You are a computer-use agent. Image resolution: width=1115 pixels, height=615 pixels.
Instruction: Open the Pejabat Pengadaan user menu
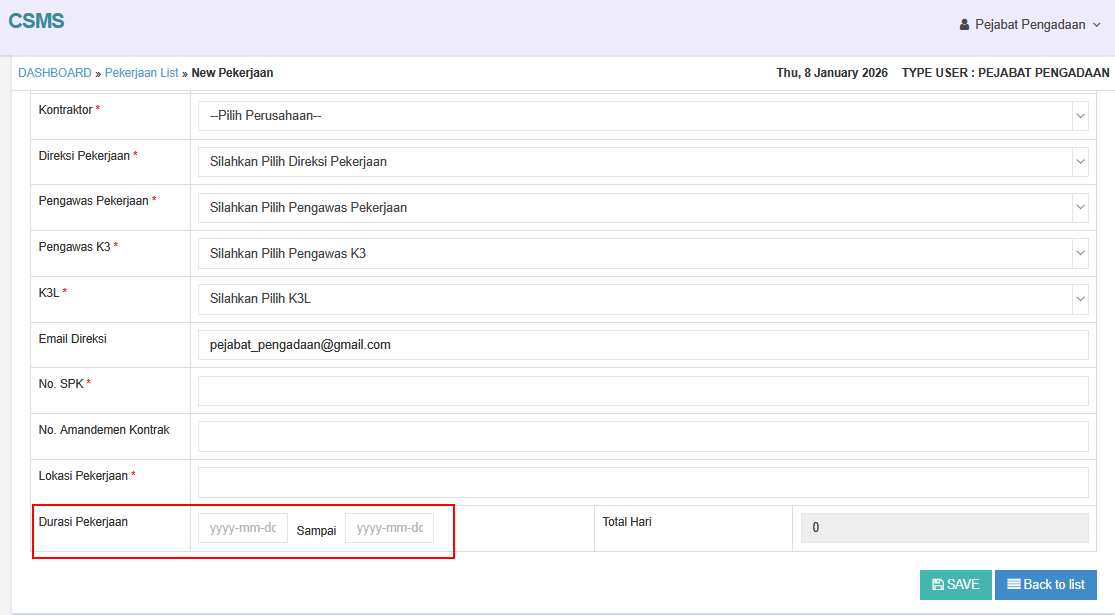1030,25
